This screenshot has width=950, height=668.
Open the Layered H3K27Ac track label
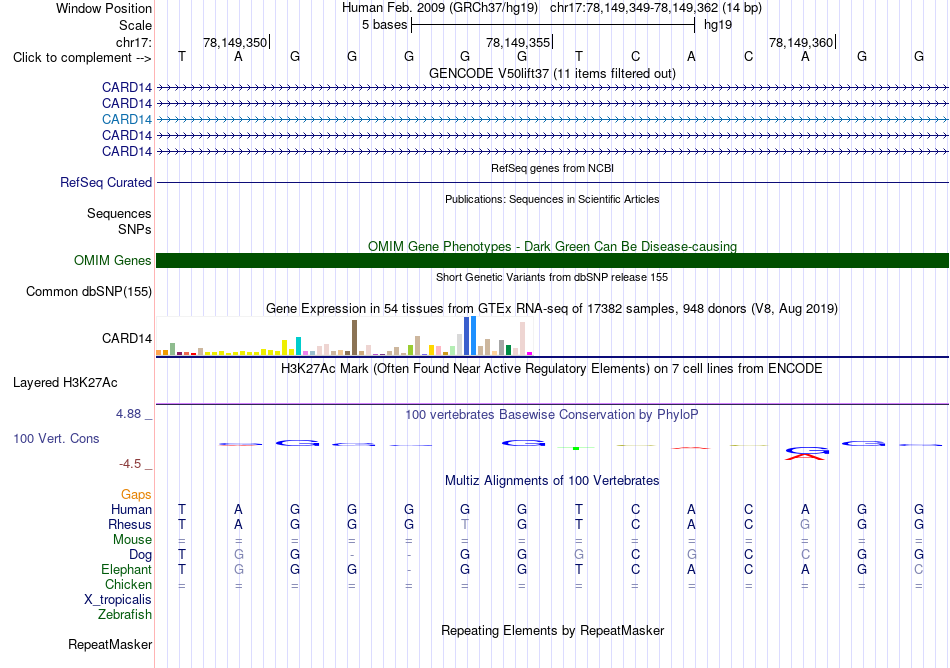(x=65, y=383)
